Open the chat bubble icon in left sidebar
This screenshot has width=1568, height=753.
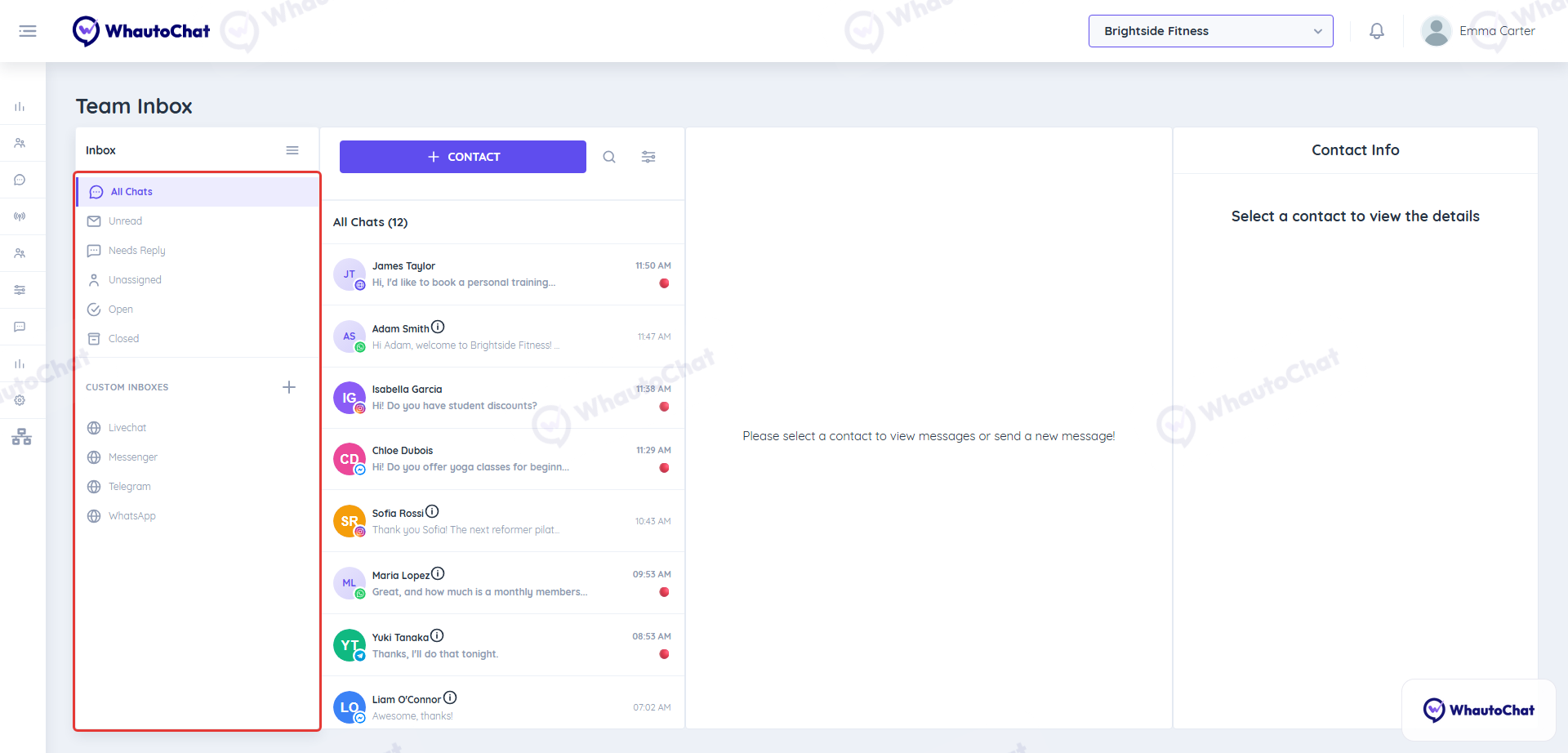point(20,180)
